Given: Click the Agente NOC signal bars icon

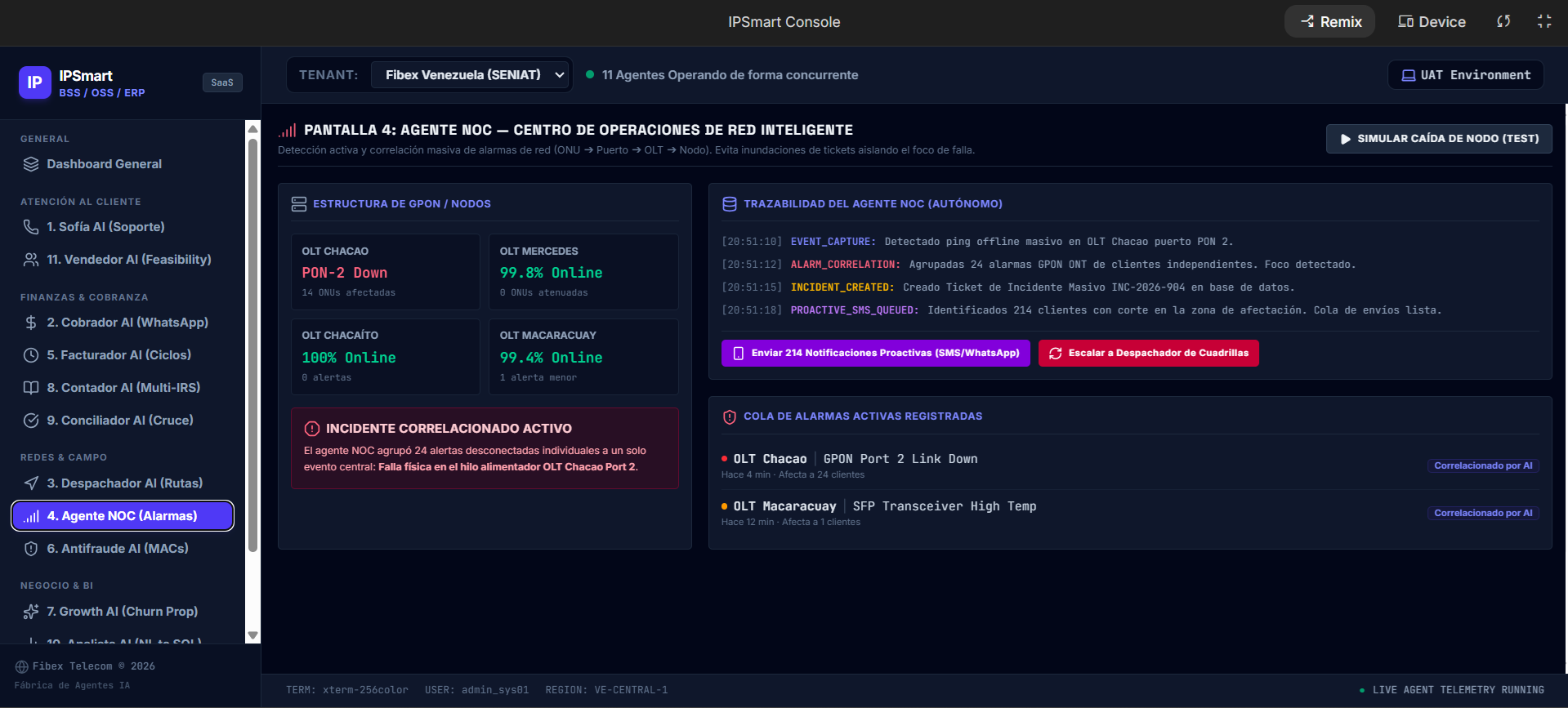Looking at the screenshot, I should [31, 516].
